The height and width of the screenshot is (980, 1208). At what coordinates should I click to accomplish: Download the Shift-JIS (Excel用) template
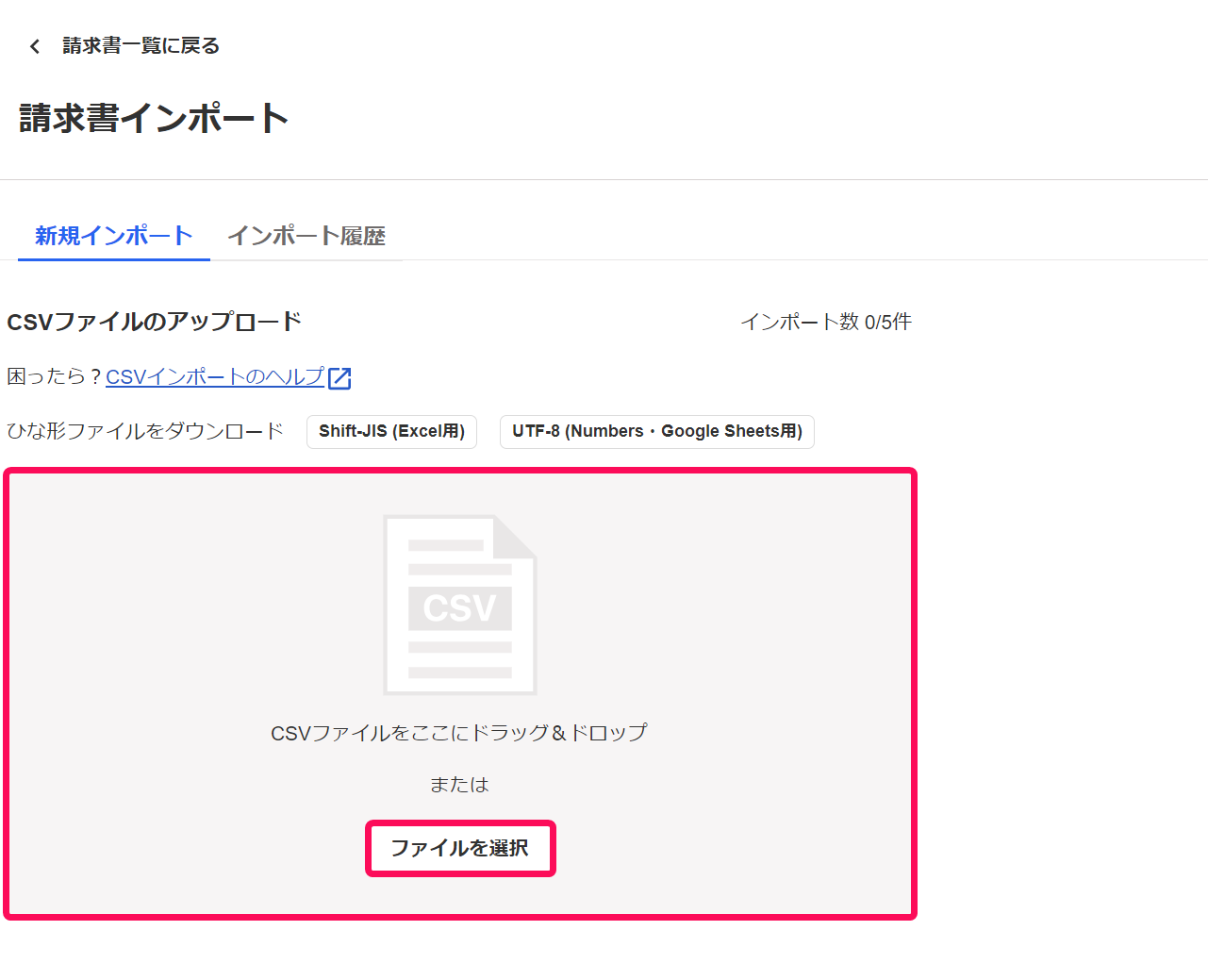[391, 431]
